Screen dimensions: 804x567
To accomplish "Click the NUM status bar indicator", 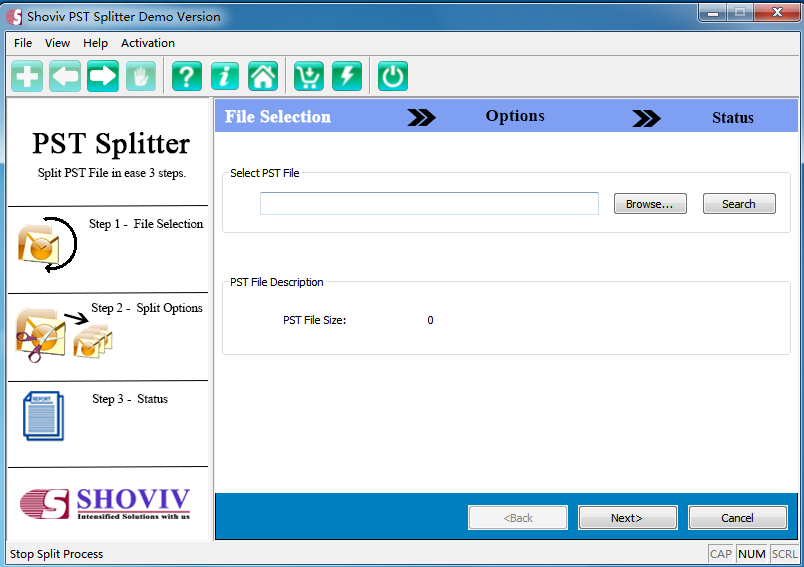I will point(752,554).
